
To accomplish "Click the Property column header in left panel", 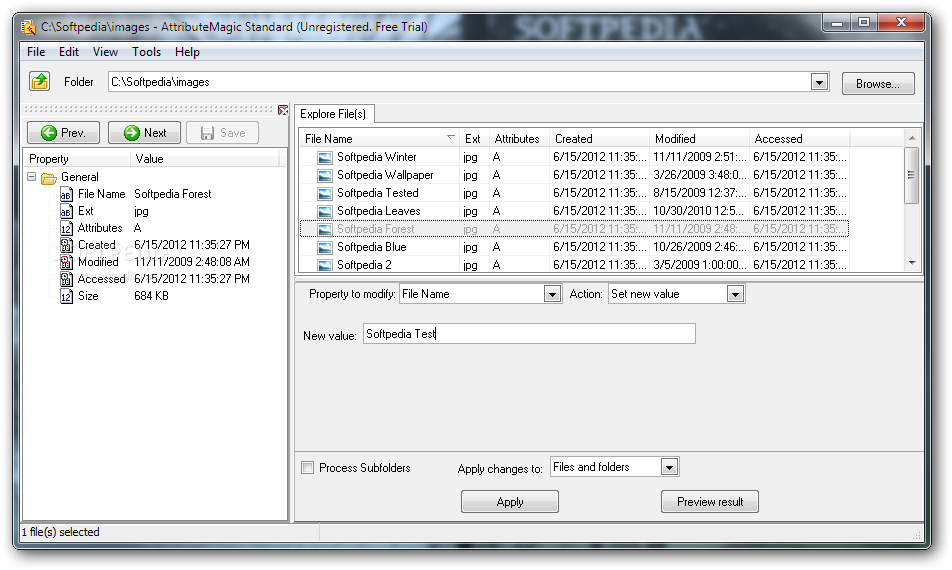I will click(x=76, y=159).
